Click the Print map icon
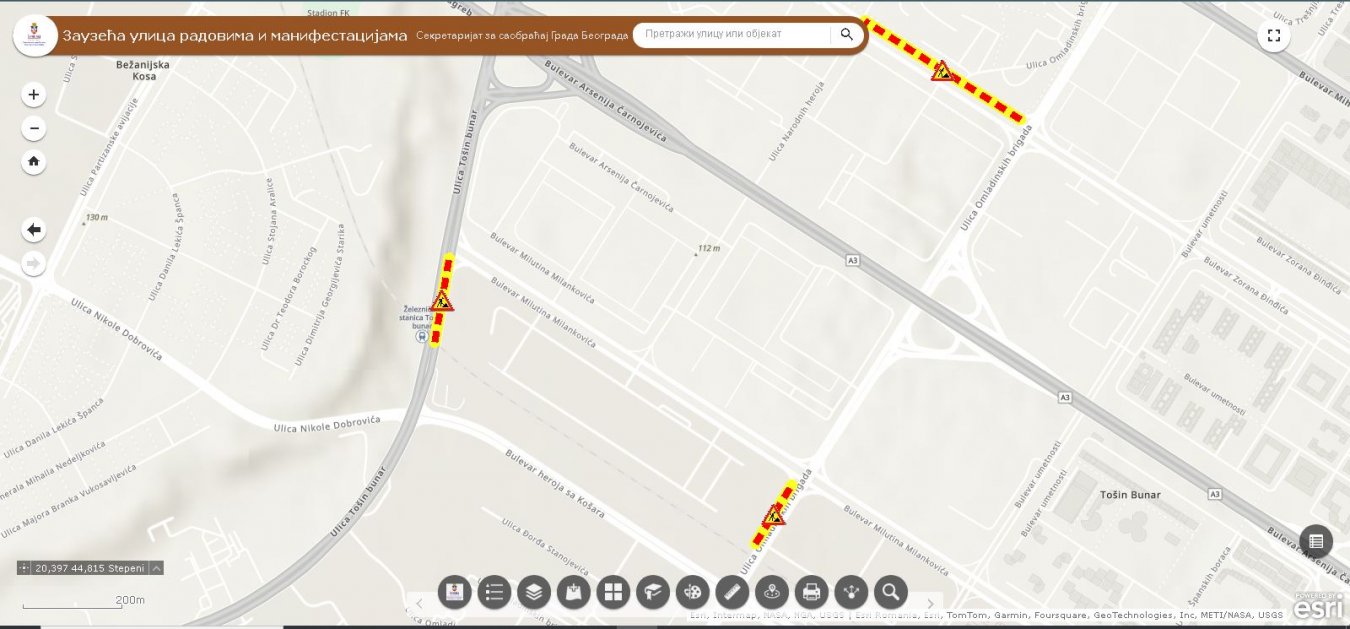 pos(811,592)
